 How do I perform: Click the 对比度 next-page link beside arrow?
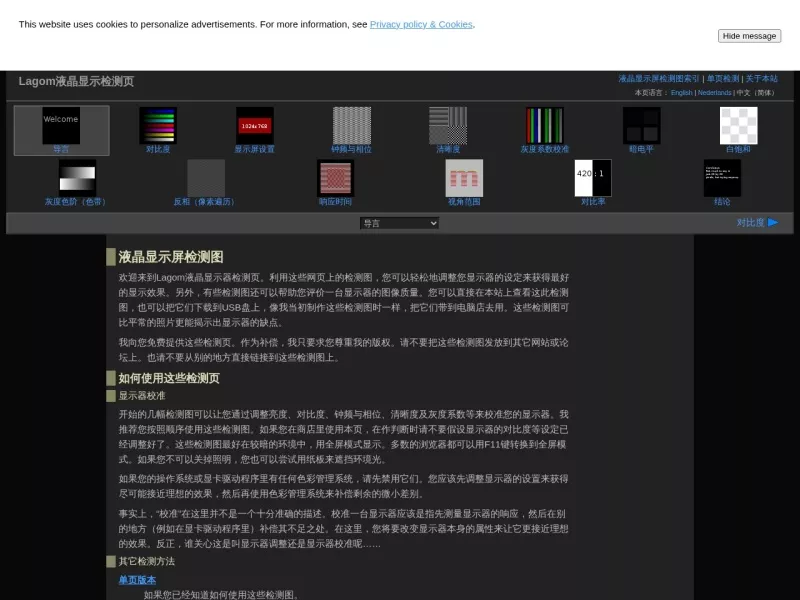(750, 223)
